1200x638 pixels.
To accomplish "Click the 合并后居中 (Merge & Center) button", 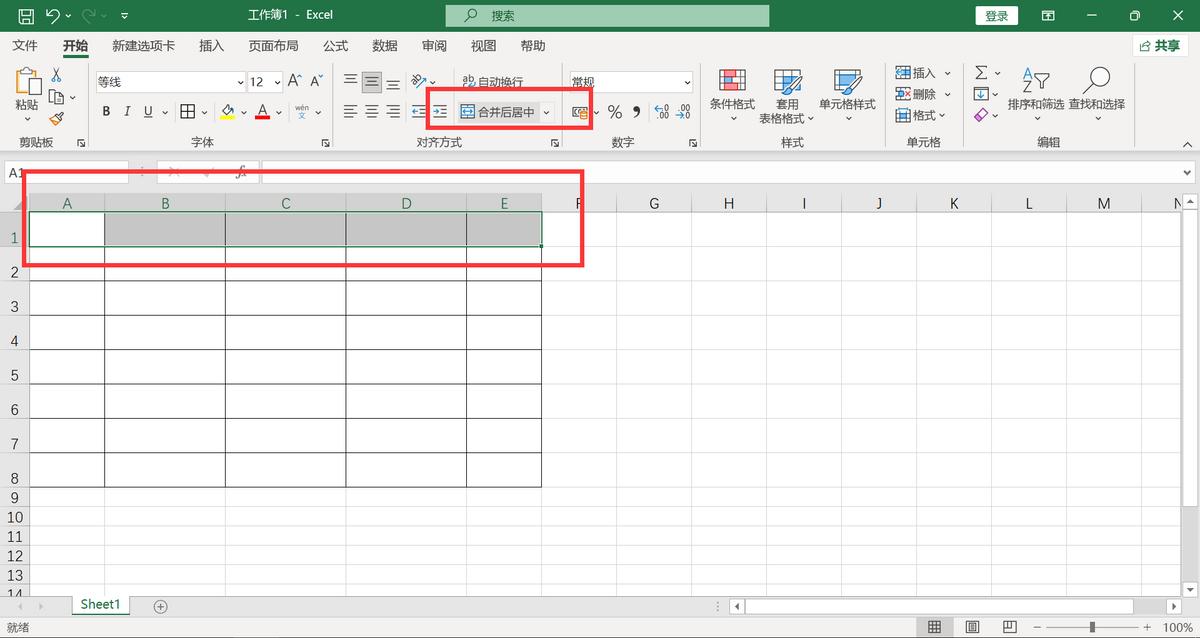I will [498, 111].
